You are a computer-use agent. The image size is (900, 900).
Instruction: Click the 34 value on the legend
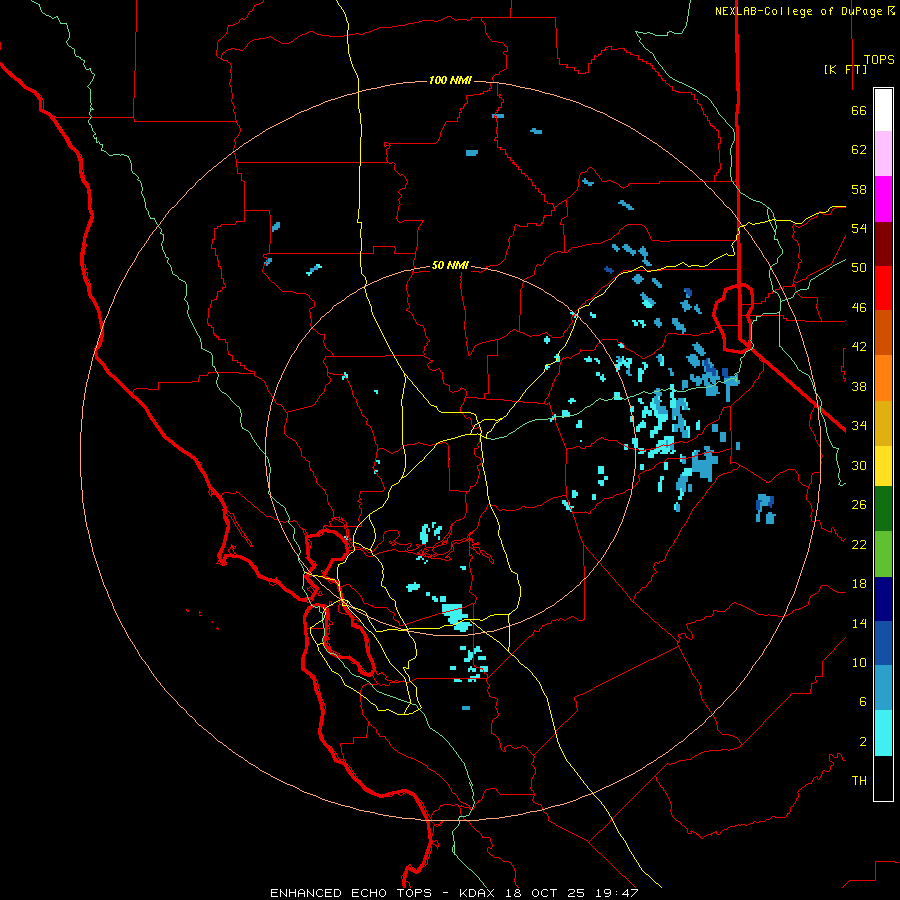point(859,426)
